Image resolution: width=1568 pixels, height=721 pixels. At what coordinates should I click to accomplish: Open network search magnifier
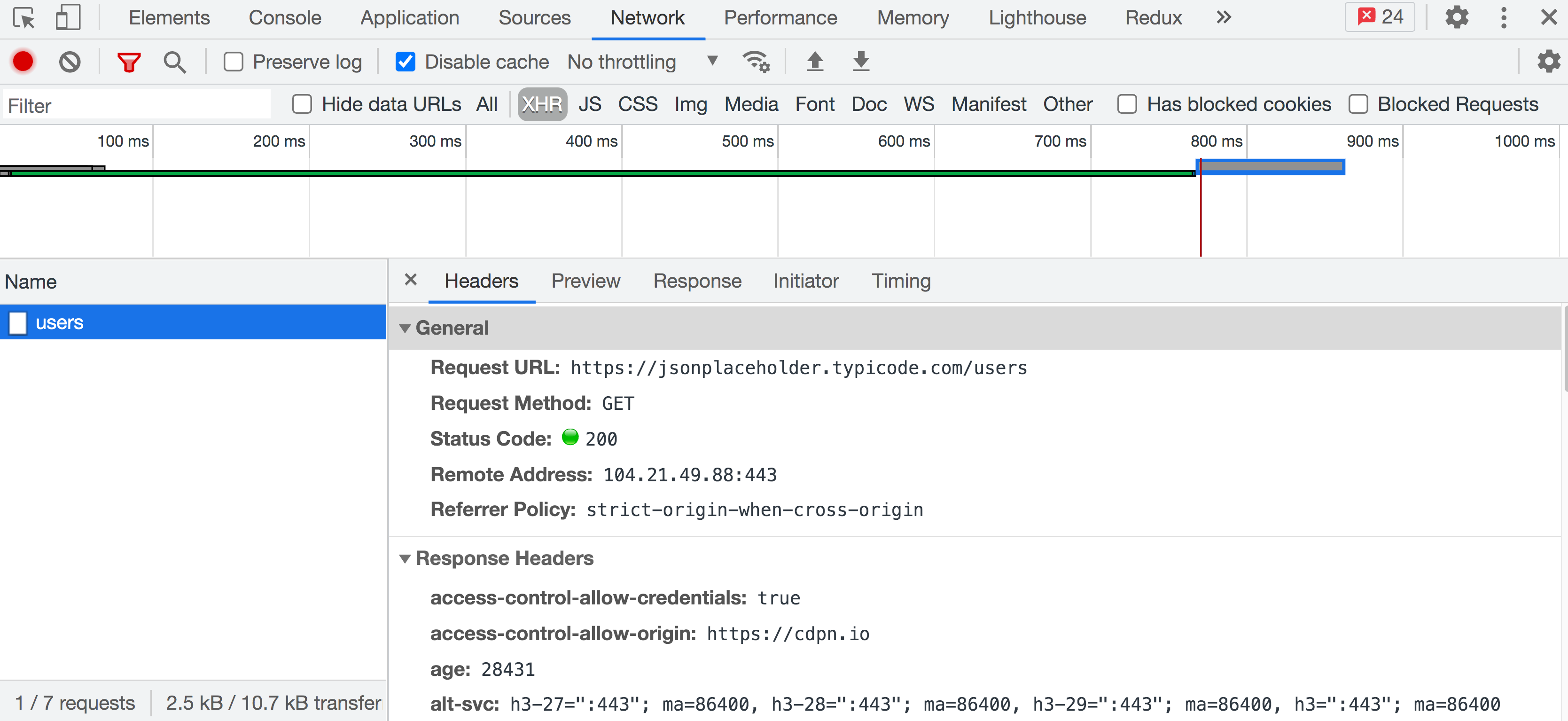click(x=175, y=62)
